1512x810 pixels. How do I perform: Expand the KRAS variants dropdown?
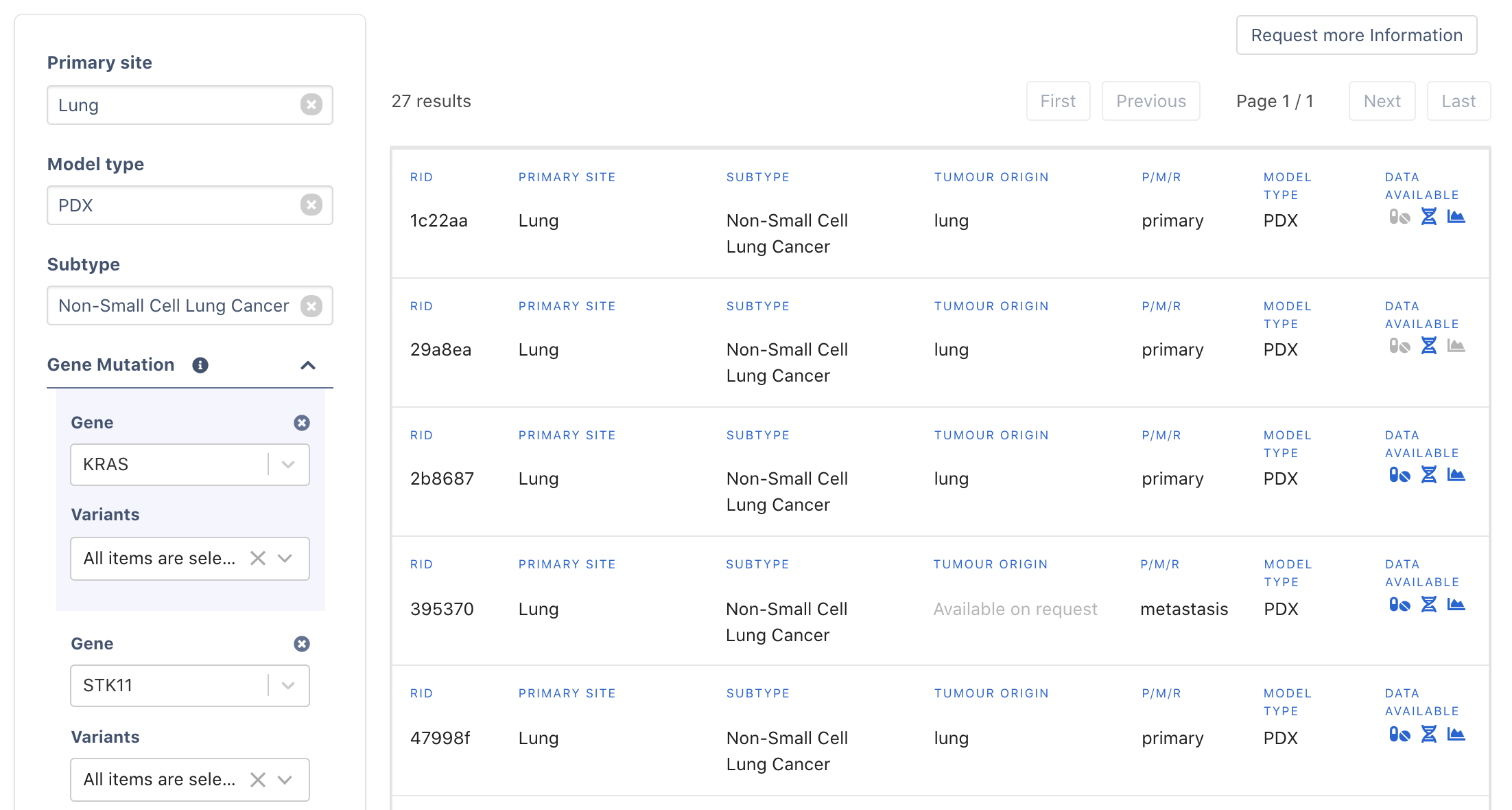[285, 559]
